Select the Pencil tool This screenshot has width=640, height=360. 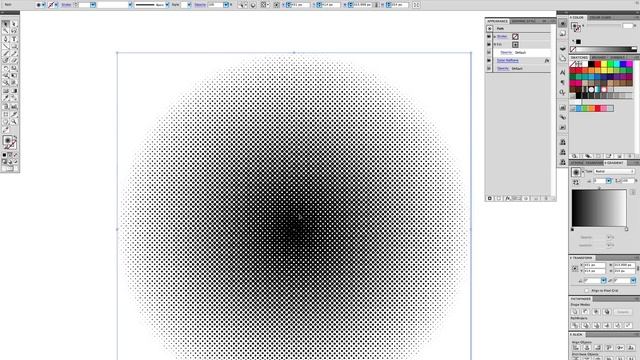tap(14, 53)
